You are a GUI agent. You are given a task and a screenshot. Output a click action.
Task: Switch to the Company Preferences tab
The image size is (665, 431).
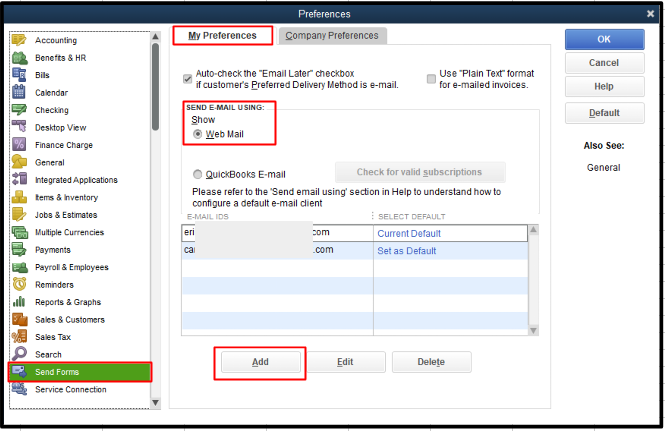click(332, 36)
